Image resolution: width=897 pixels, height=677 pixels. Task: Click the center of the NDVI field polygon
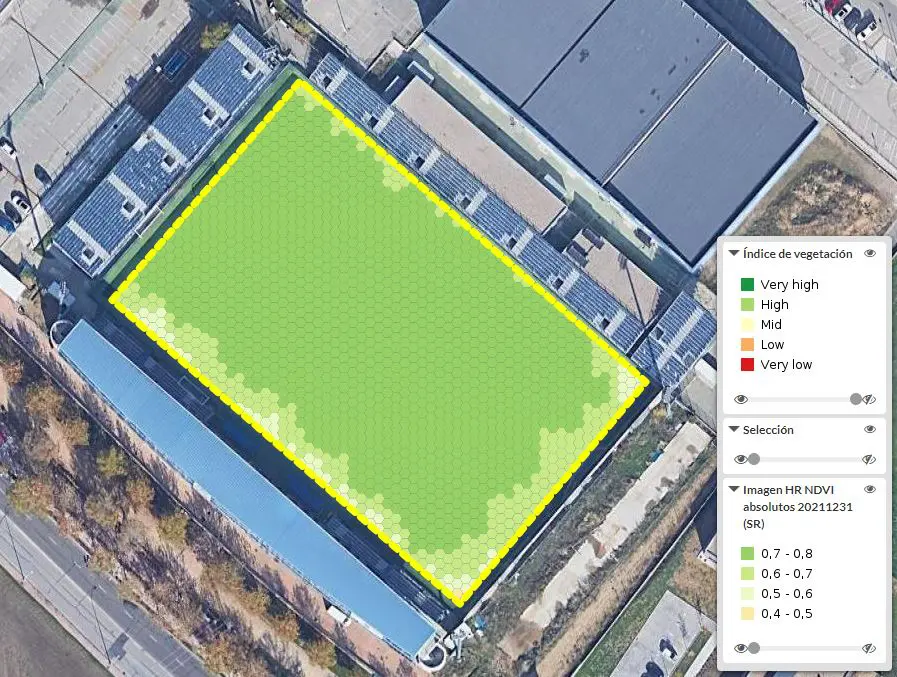(379, 342)
